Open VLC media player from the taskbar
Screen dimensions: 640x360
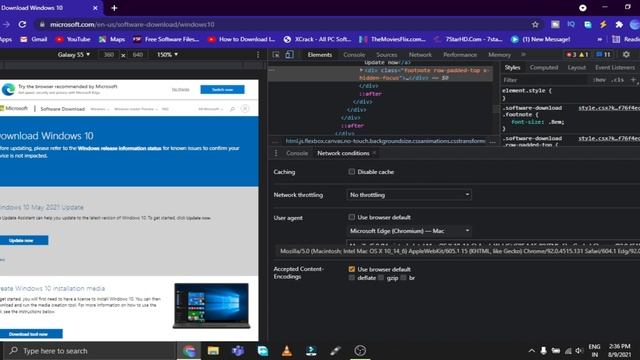coord(287,351)
